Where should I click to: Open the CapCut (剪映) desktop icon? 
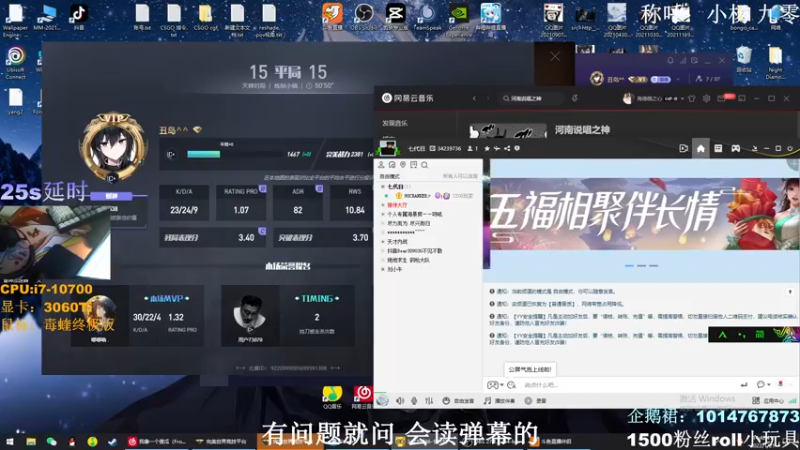point(395,16)
